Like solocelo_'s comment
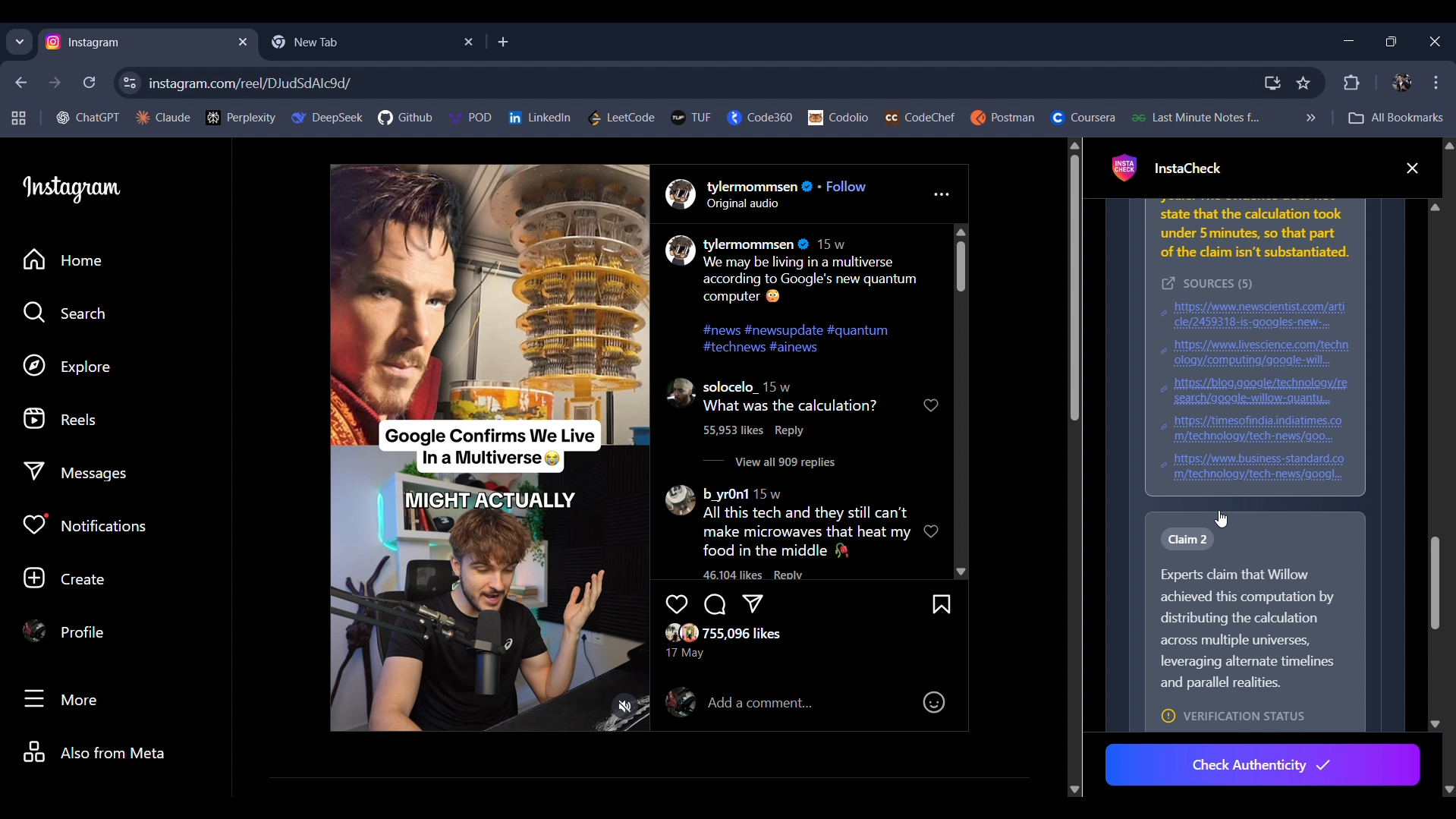 (931, 405)
